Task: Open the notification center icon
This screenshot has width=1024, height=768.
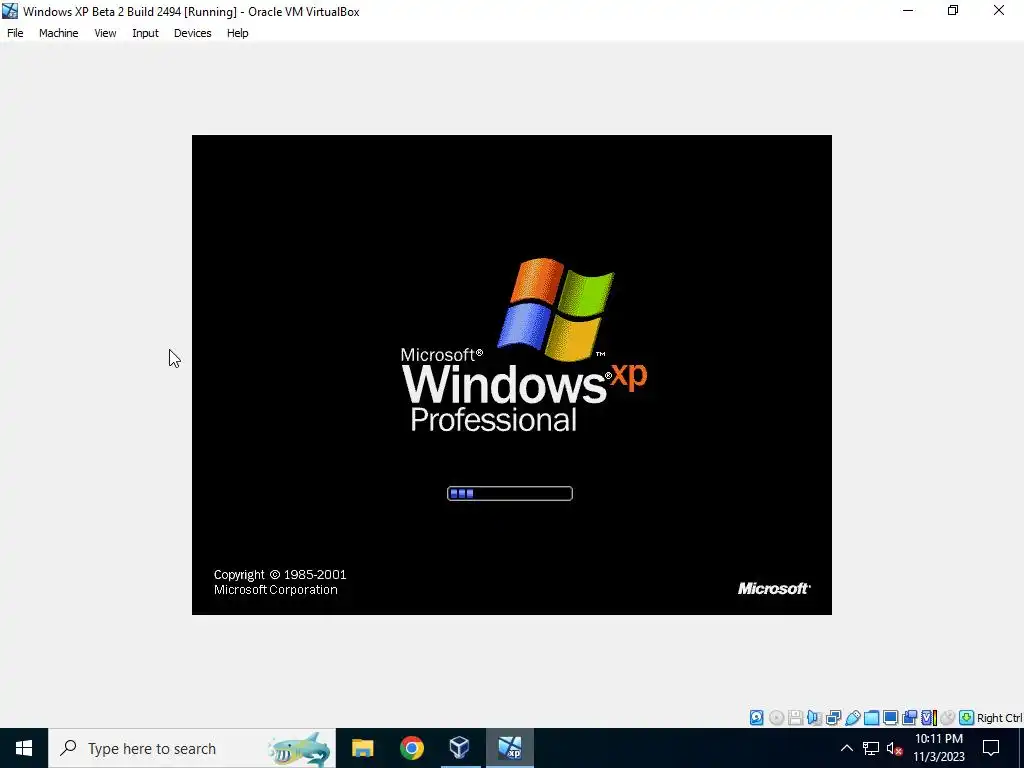Action: (x=991, y=748)
